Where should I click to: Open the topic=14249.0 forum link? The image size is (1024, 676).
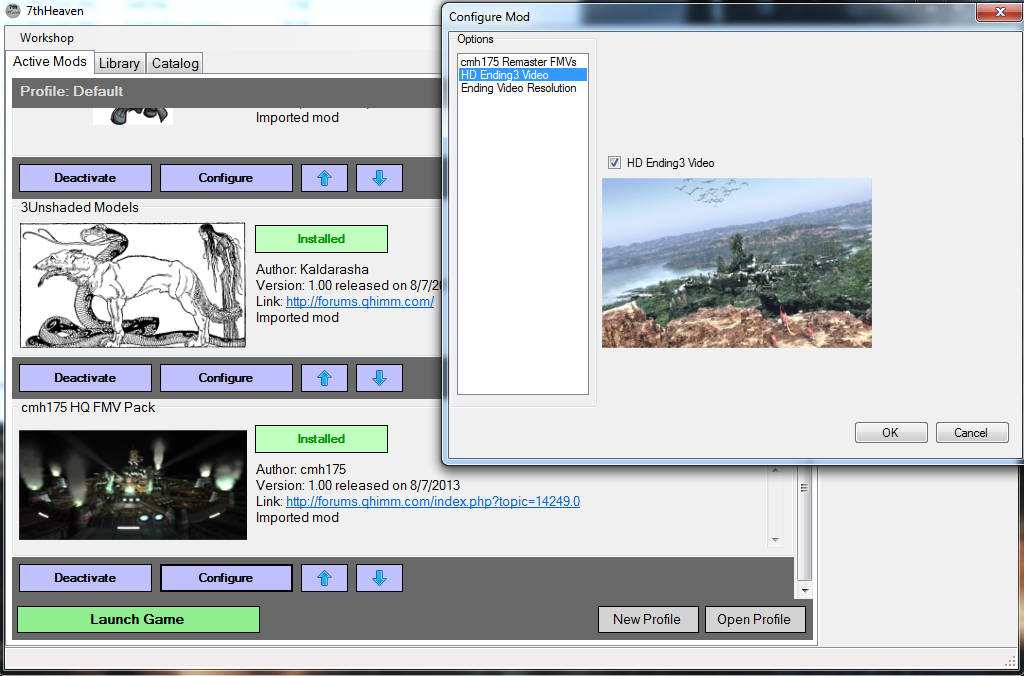point(433,502)
